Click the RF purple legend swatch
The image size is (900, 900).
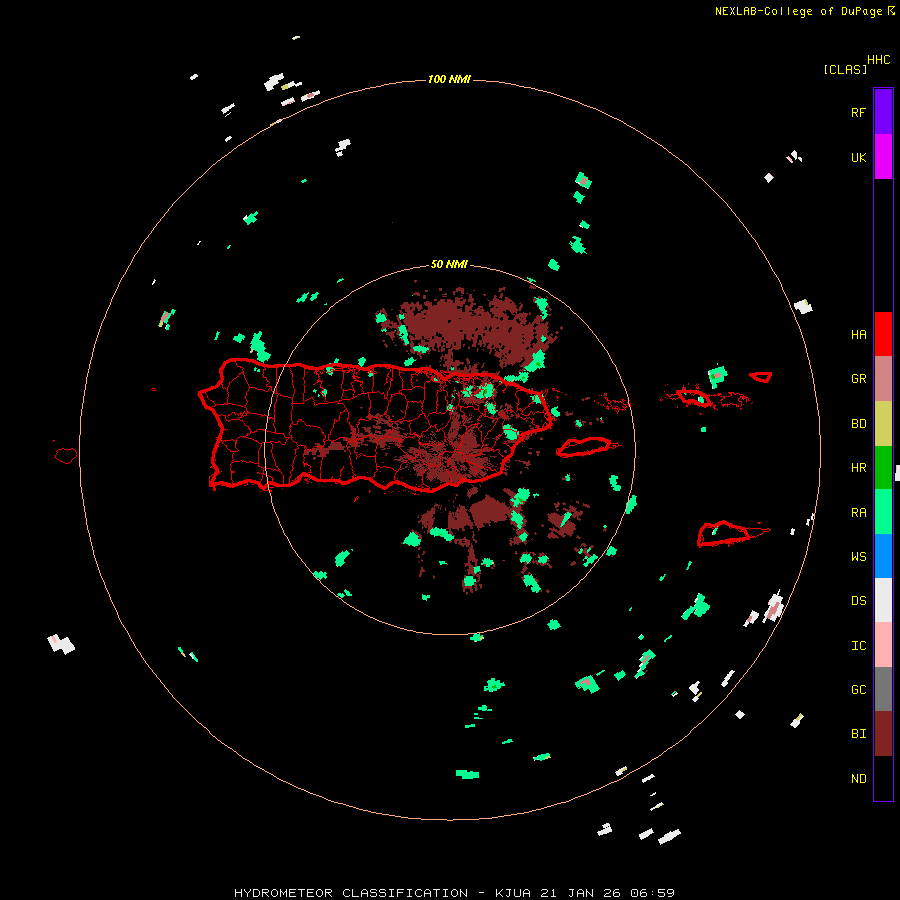click(x=883, y=112)
